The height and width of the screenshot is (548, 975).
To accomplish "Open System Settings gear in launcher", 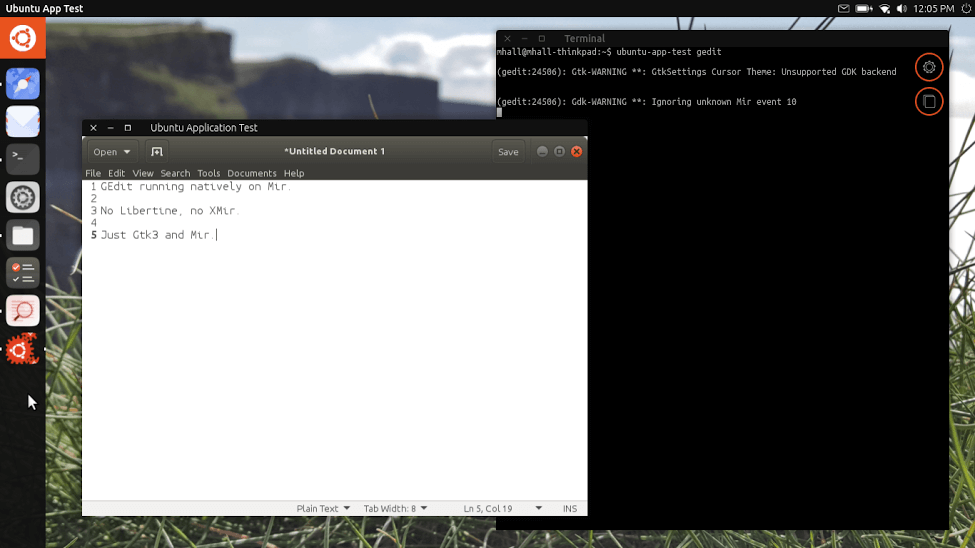I will tap(22, 197).
